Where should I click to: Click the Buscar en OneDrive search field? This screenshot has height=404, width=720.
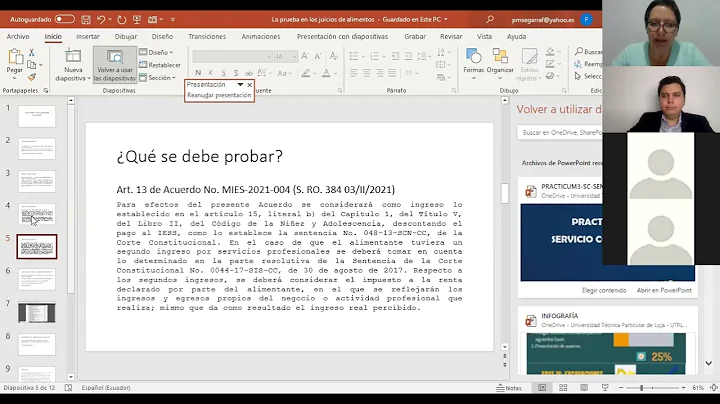(x=559, y=132)
